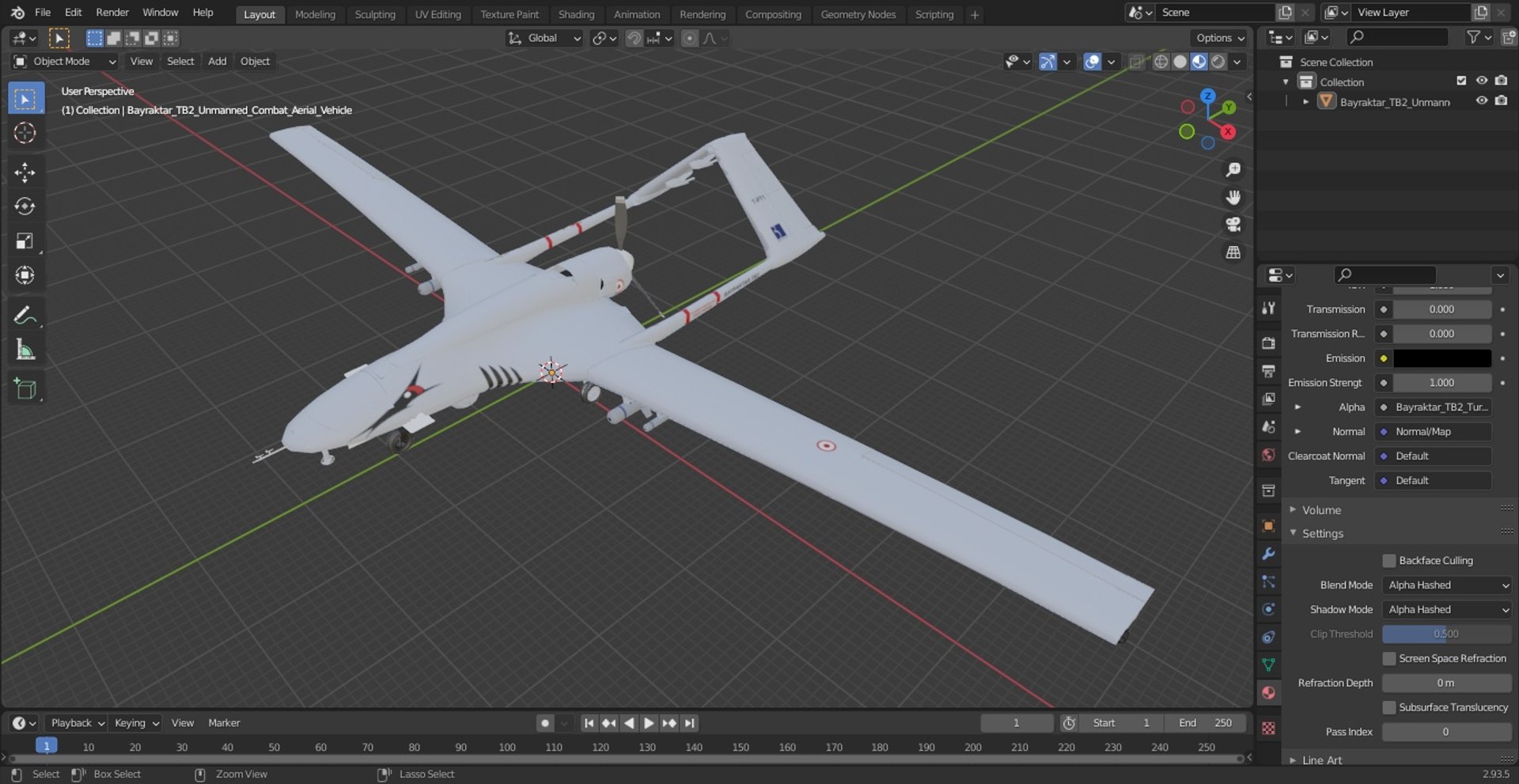Toggle snapping magnet icon
The image size is (1519, 784).
(x=634, y=38)
